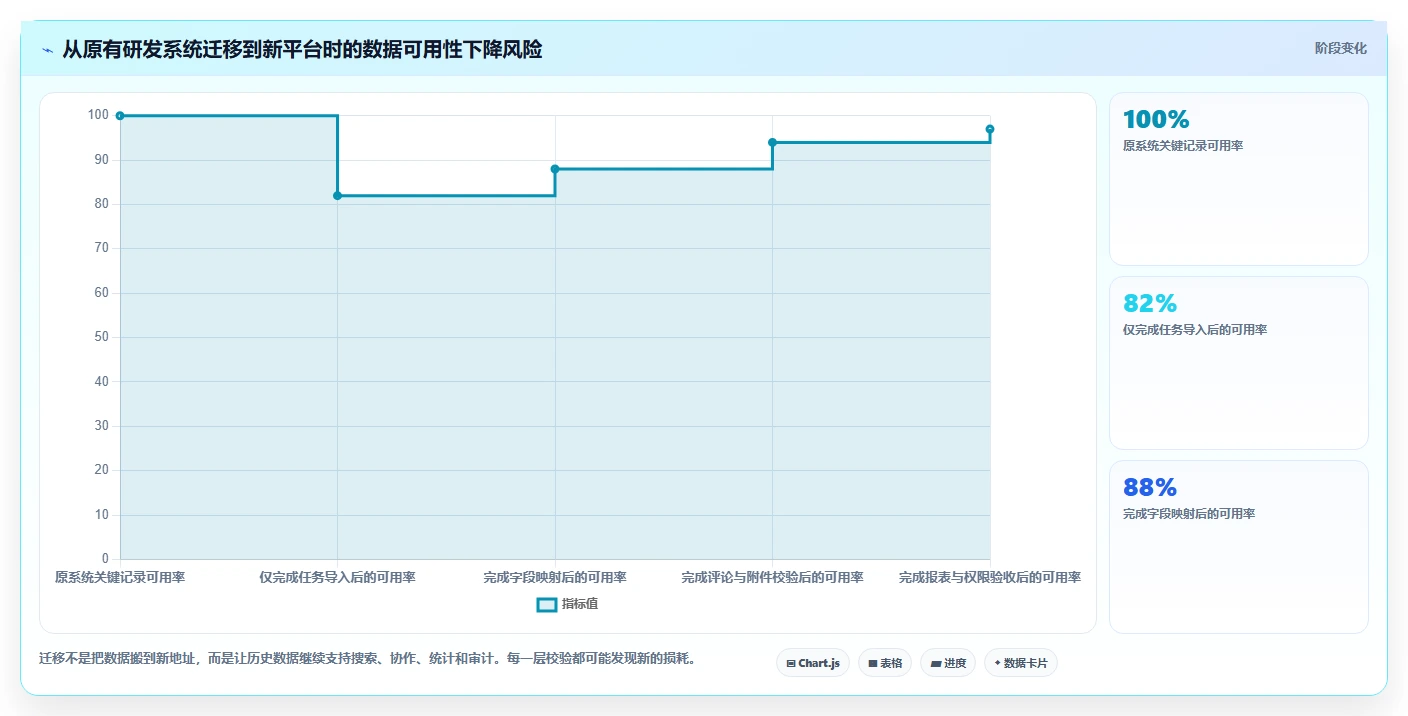Toggle the 指标值 legend color box
The image size is (1408, 716).
point(547,604)
